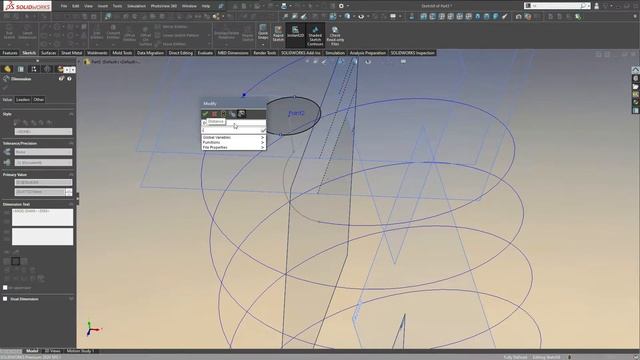This screenshot has height=360, width=640.
Task: Open the ConfigurationManager tab icon
Action: [34, 69]
